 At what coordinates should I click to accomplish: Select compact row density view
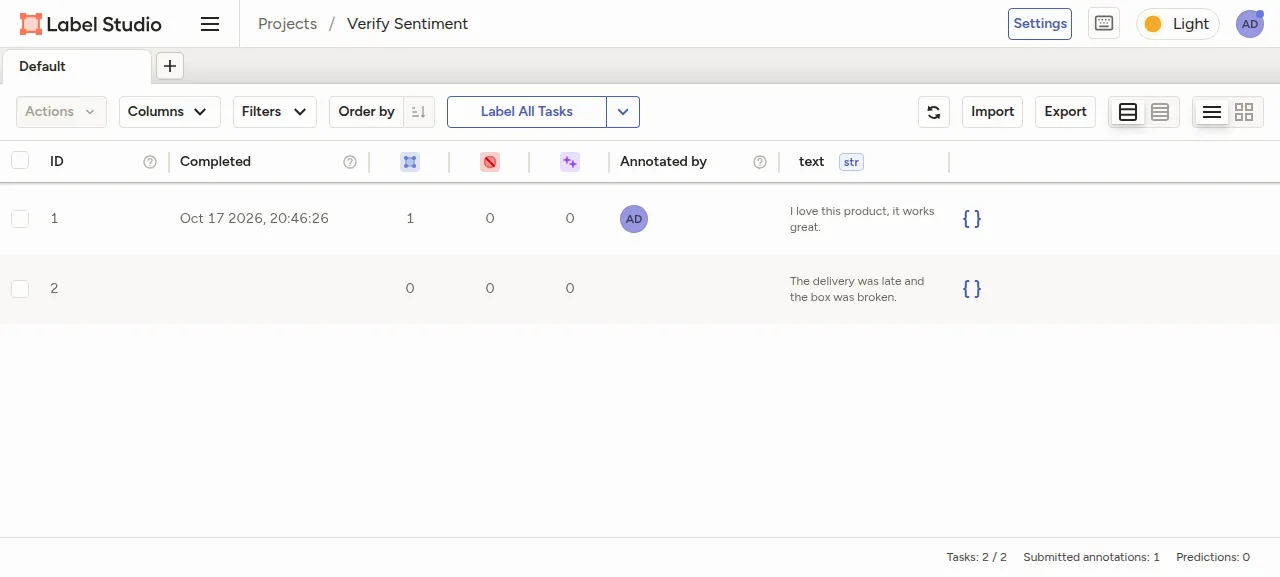(1160, 112)
